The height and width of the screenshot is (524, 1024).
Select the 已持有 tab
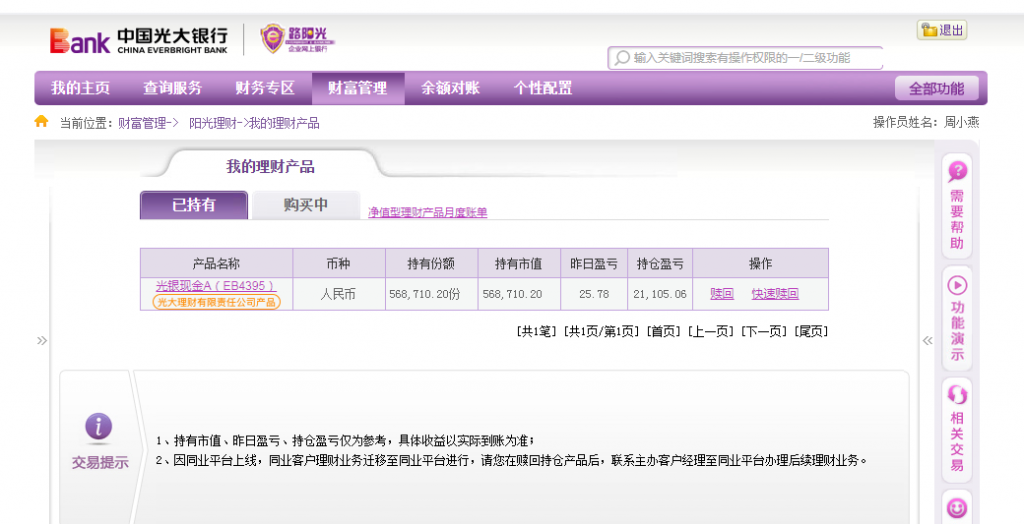[193, 205]
